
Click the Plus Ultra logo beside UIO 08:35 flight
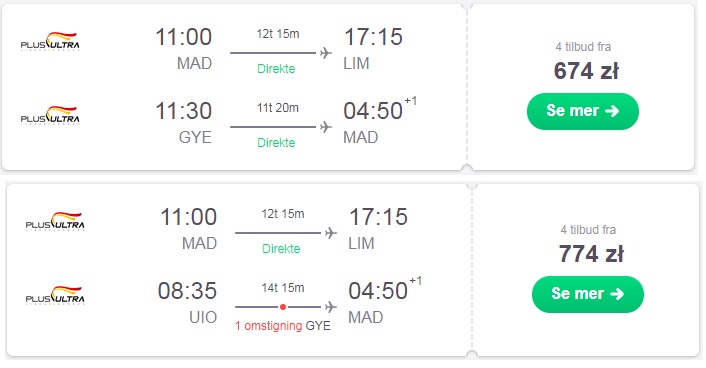(x=55, y=295)
